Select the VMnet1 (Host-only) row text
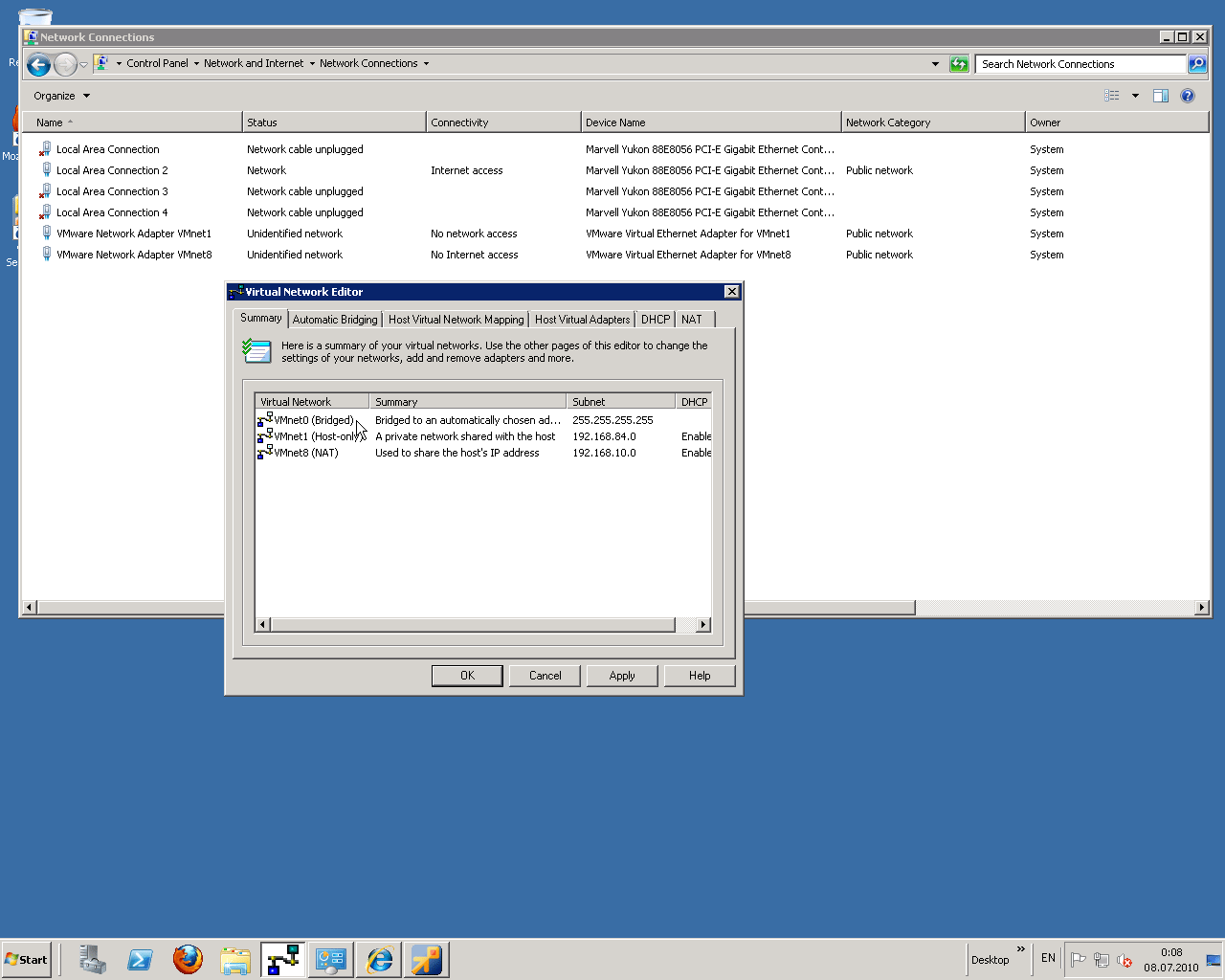The image size is (1225, 980). 320,436
